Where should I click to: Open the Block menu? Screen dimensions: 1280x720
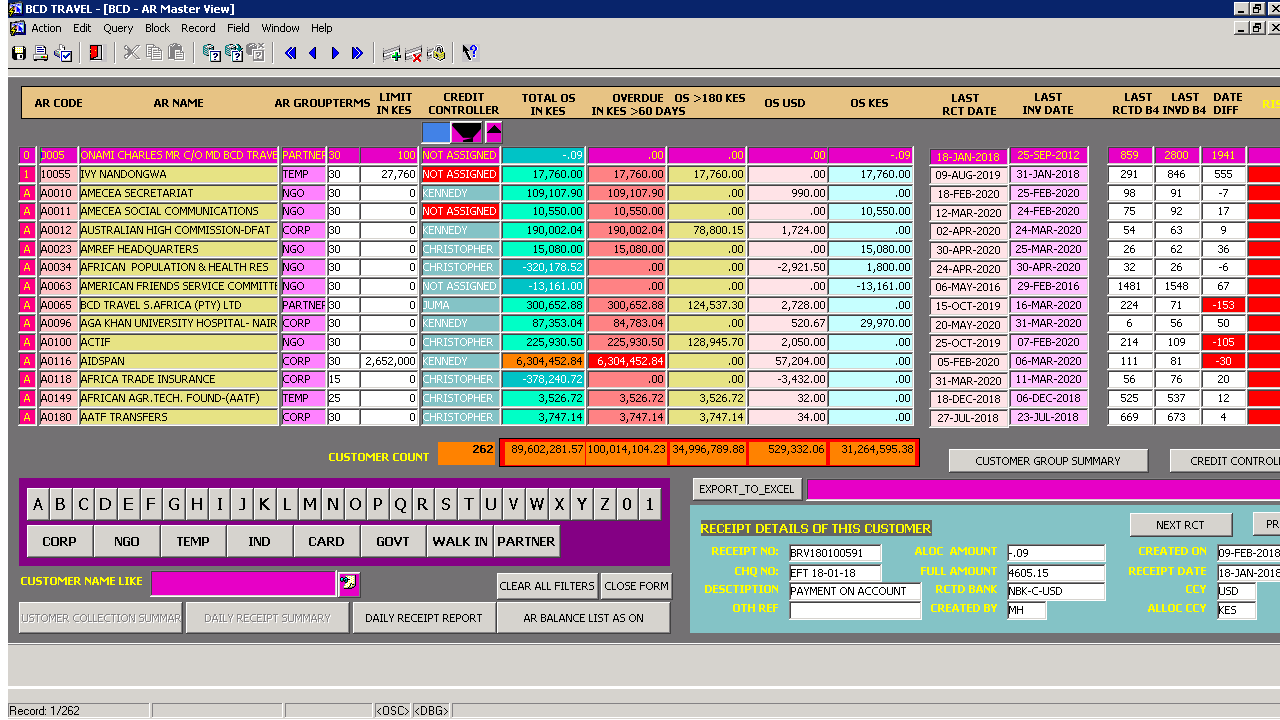[157, 28]
